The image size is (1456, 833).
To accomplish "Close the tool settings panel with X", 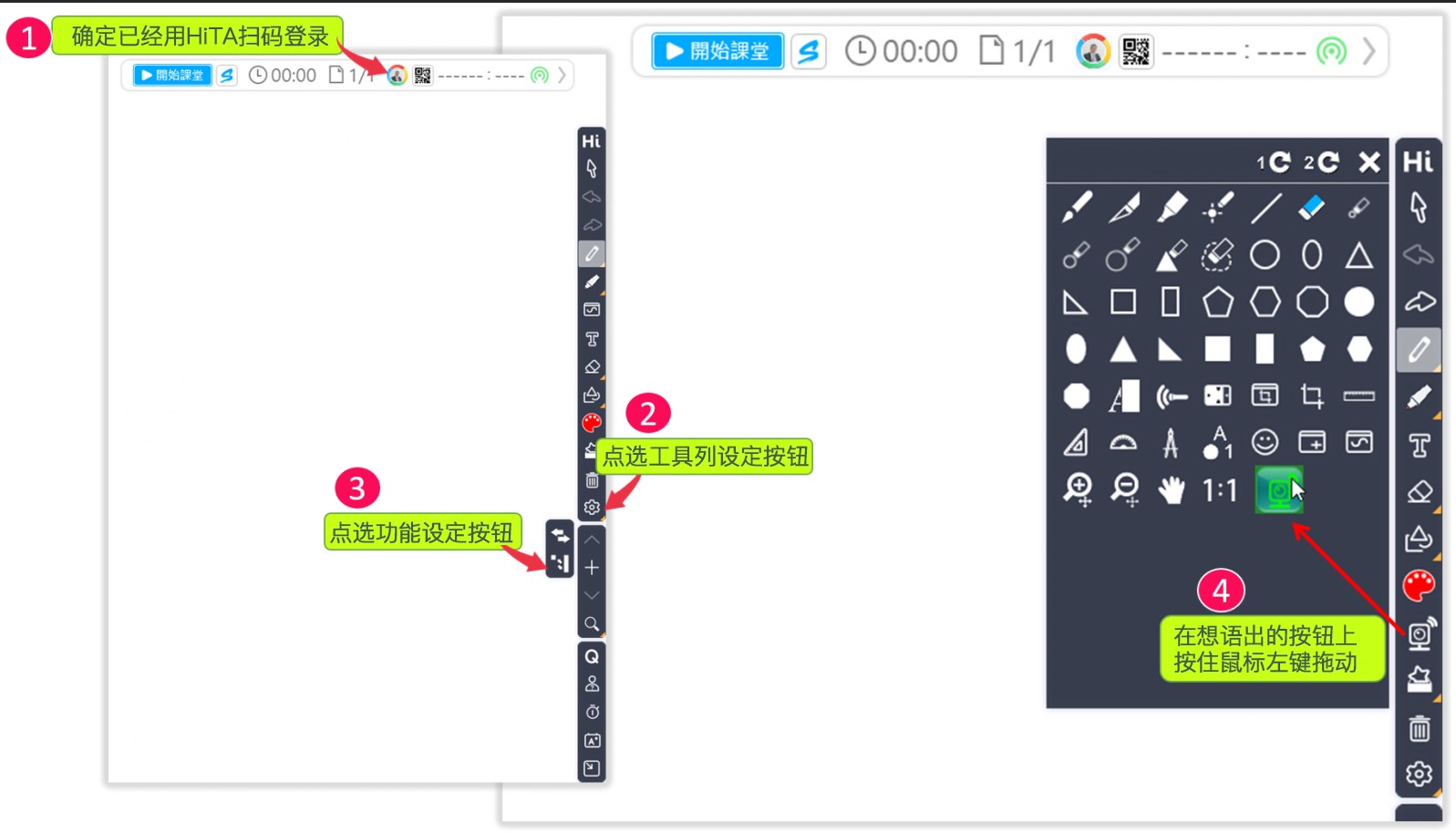I will click(x=1368, y=162).
